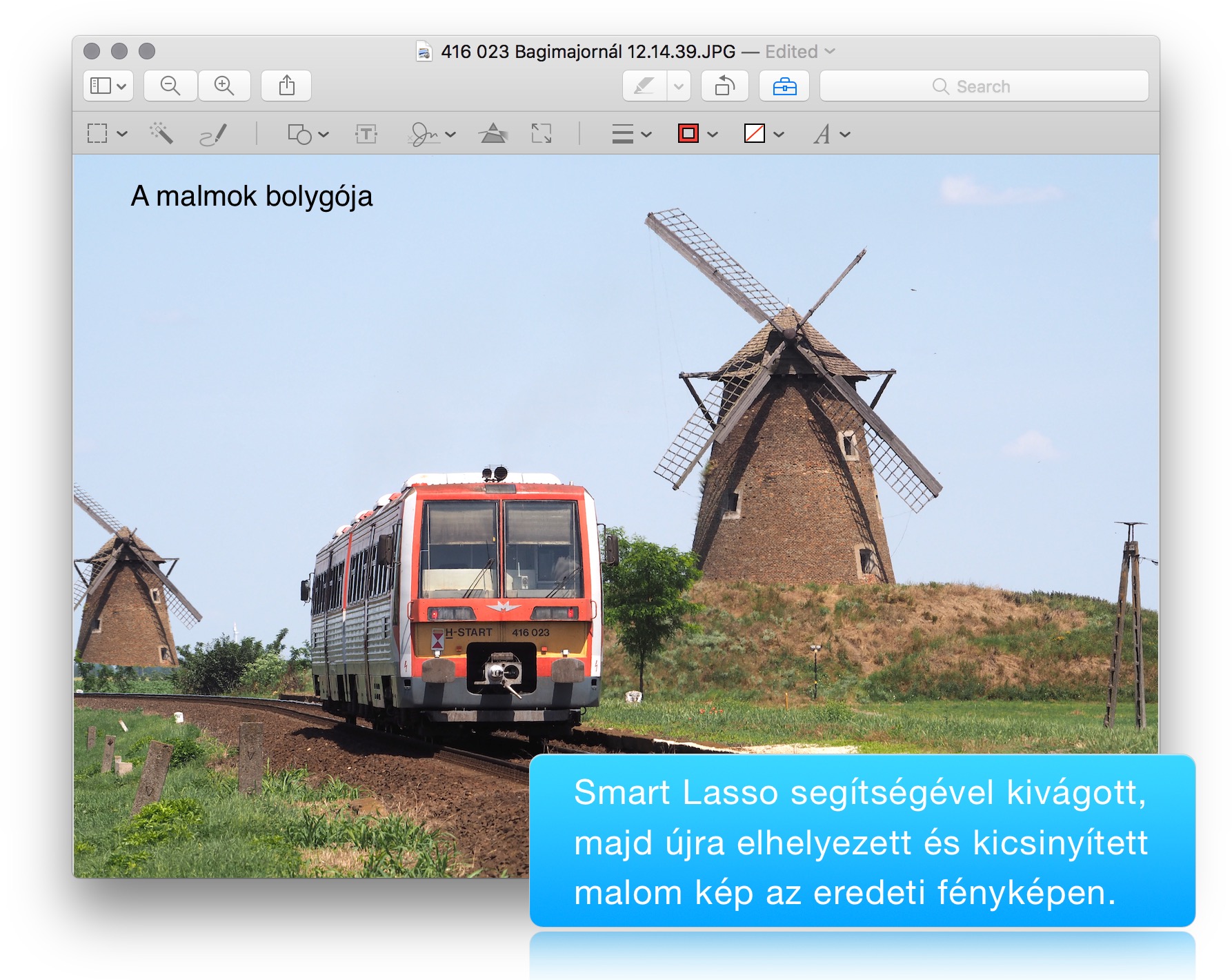Open Adjust Color prism tool
The width and height of the screenshot is (1232, 980).
click(x=493, y=133)
